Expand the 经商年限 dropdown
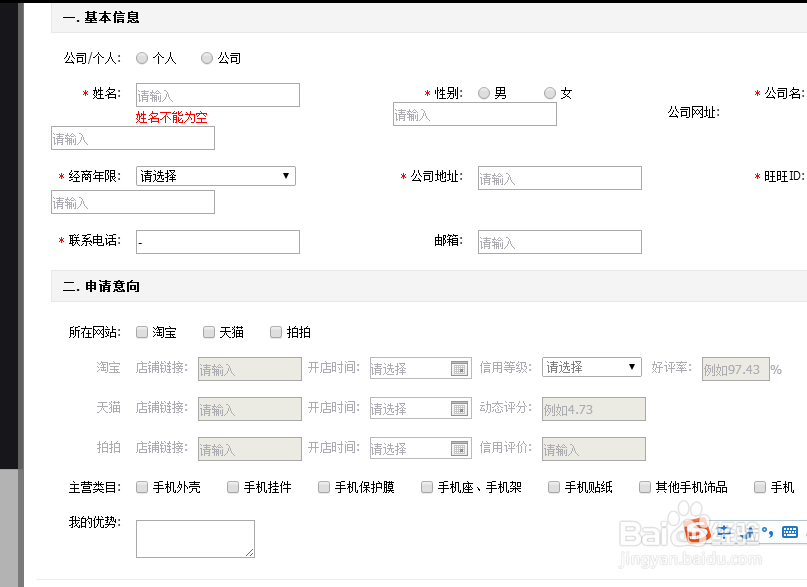Image resolution: width=807 pixels, height=587 pixels. click(216, 176)
